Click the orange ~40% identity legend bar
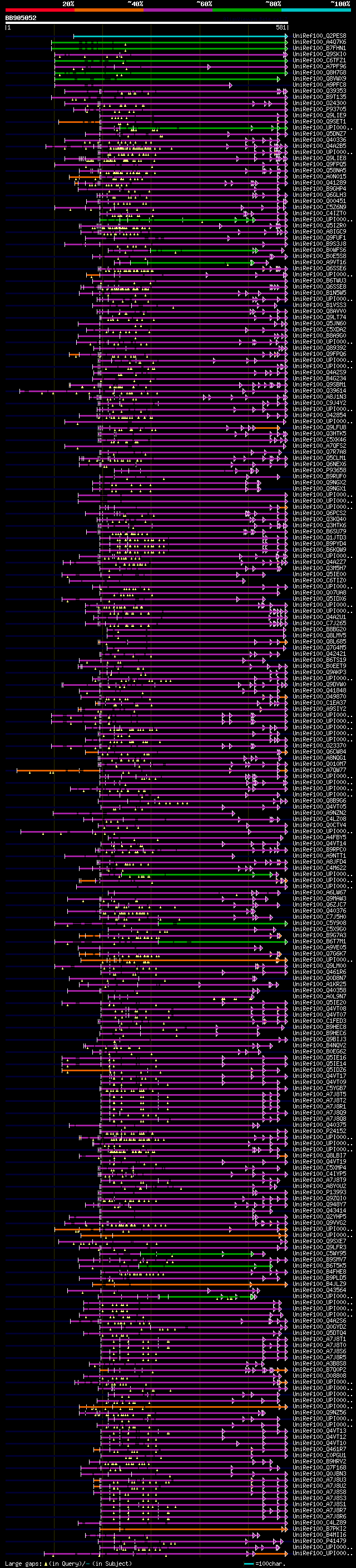This screenshot has width=356, height=1568. (109, 10)
